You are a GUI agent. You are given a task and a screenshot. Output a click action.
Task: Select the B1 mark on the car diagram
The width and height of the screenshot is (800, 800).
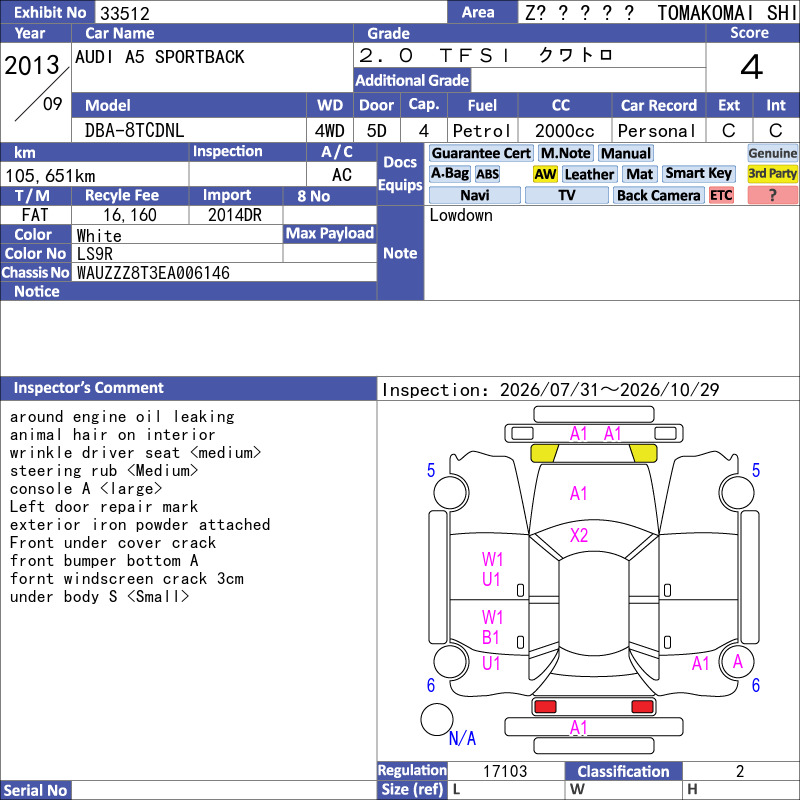coord(491,638)
